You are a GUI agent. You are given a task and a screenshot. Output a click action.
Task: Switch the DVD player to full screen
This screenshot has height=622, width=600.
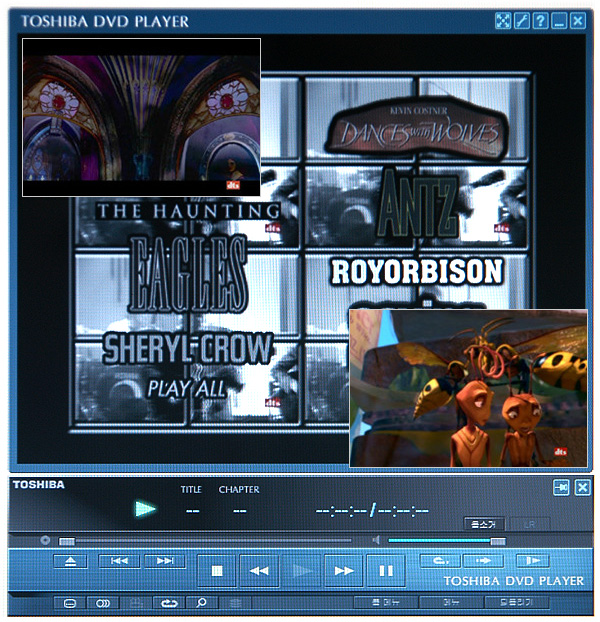(502, 21)
